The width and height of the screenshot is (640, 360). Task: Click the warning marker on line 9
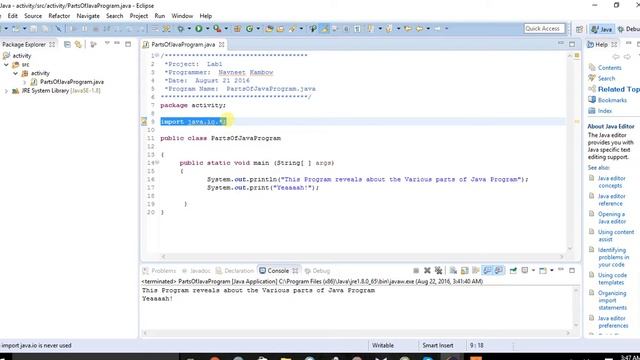[x=144, y=122]
